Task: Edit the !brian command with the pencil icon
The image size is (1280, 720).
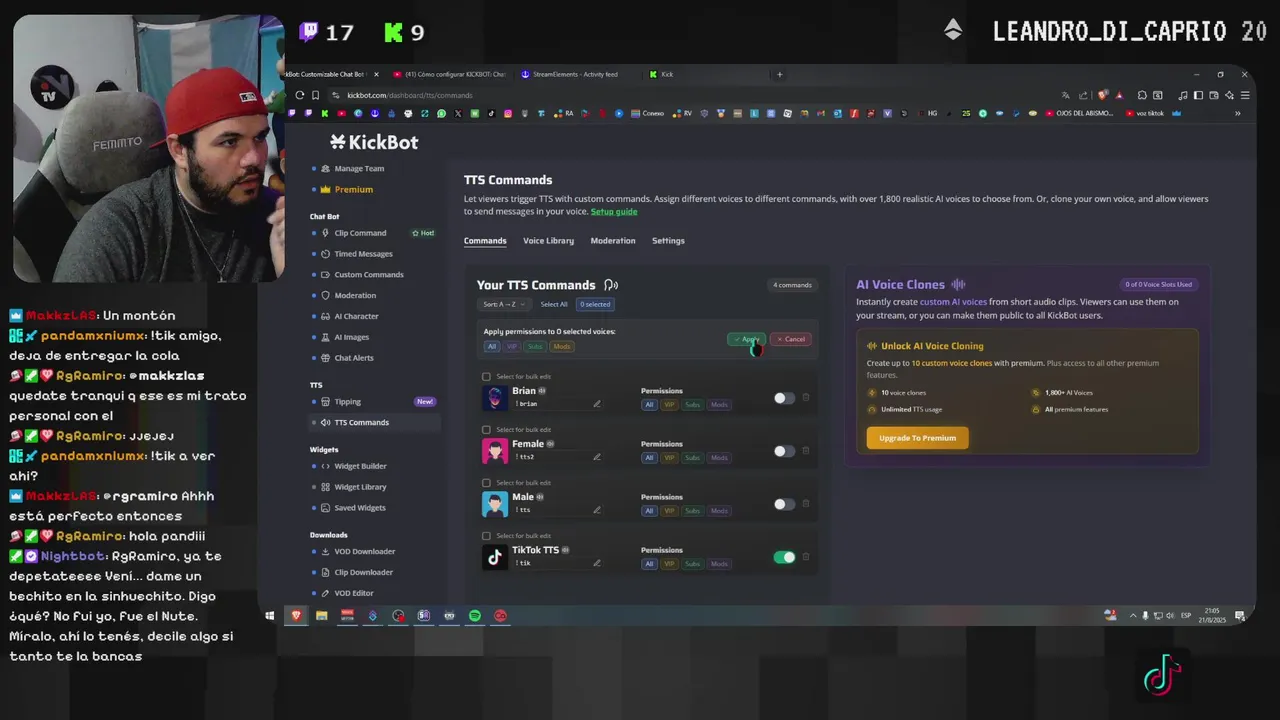Action: point(597,404)
